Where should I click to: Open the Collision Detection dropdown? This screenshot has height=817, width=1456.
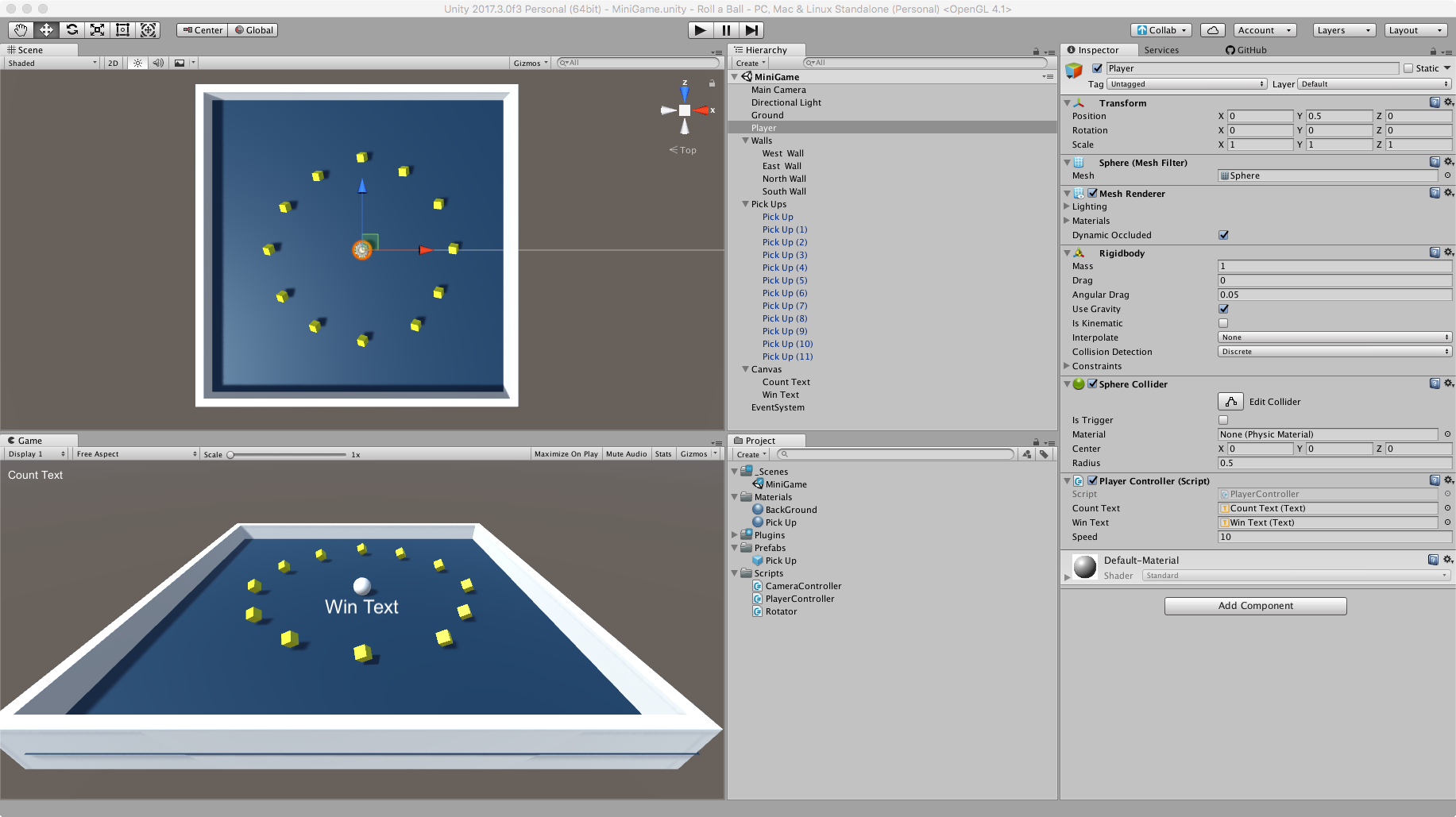coord(1334,352)
